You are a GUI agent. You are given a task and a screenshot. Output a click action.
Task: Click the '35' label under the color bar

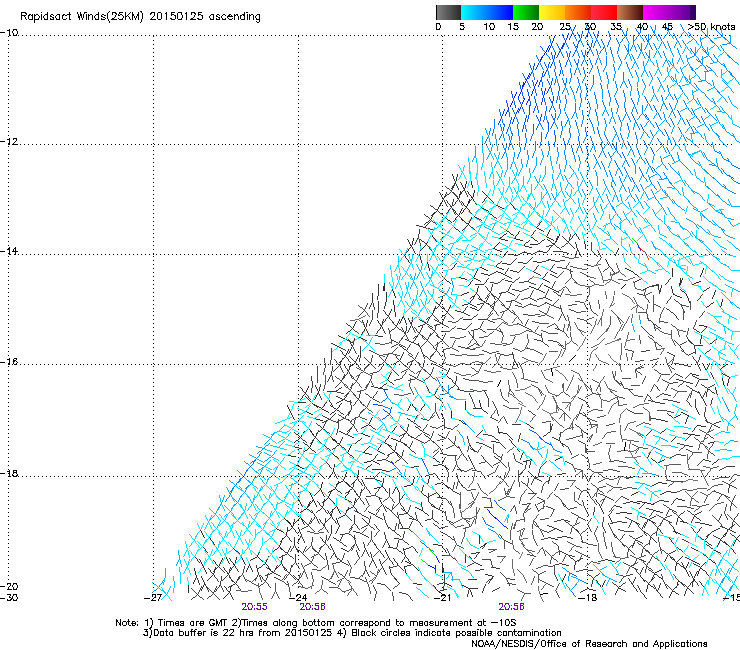click(x=616, y=27)
